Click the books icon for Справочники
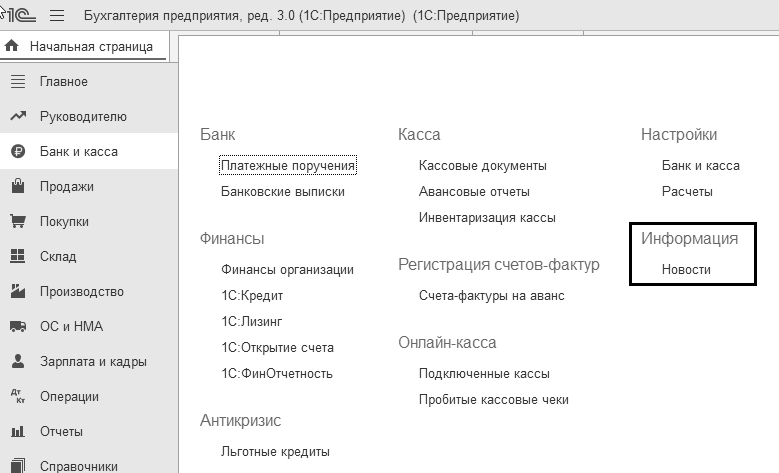The width and height of the screenshot is (779, 473). (x=17, y=466)
